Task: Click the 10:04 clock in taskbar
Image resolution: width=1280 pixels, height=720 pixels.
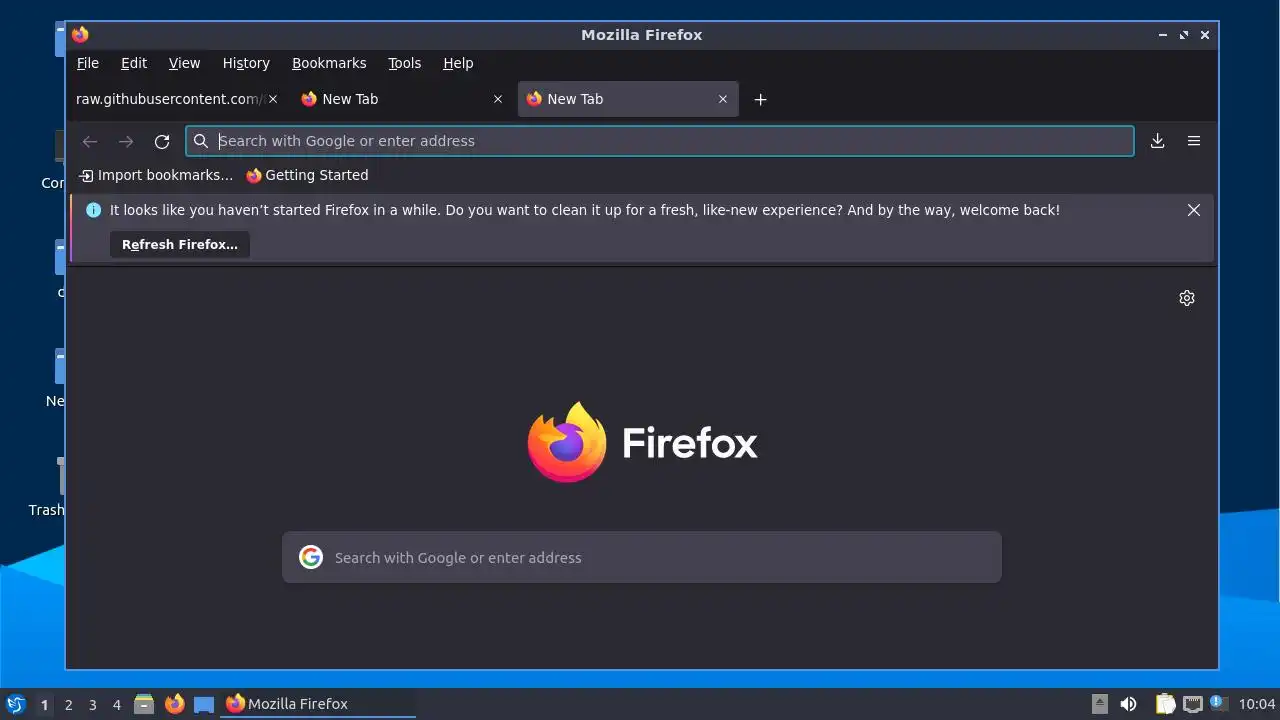Action: 1257,704
